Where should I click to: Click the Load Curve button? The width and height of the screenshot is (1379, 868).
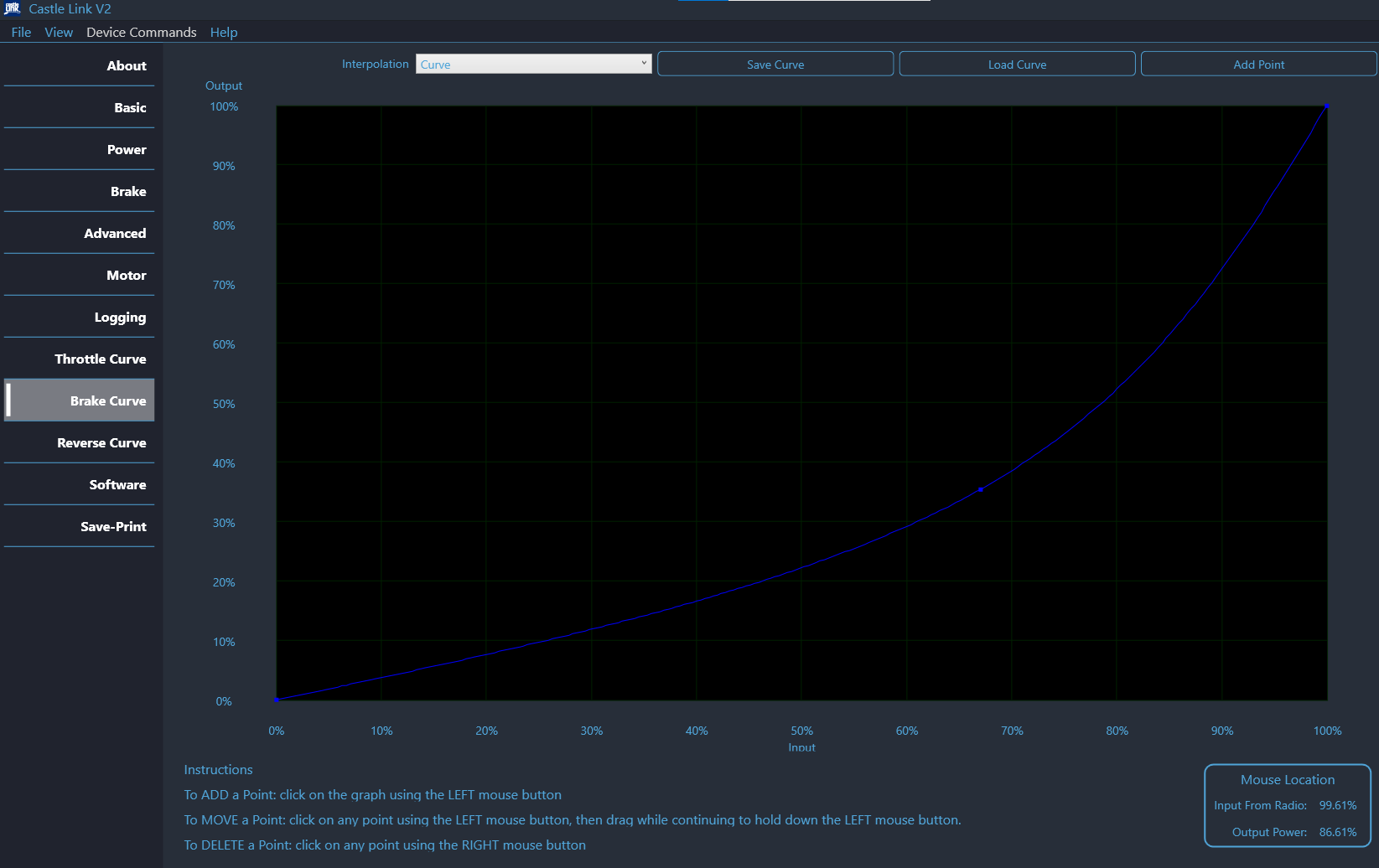[x=1017, y=64]
